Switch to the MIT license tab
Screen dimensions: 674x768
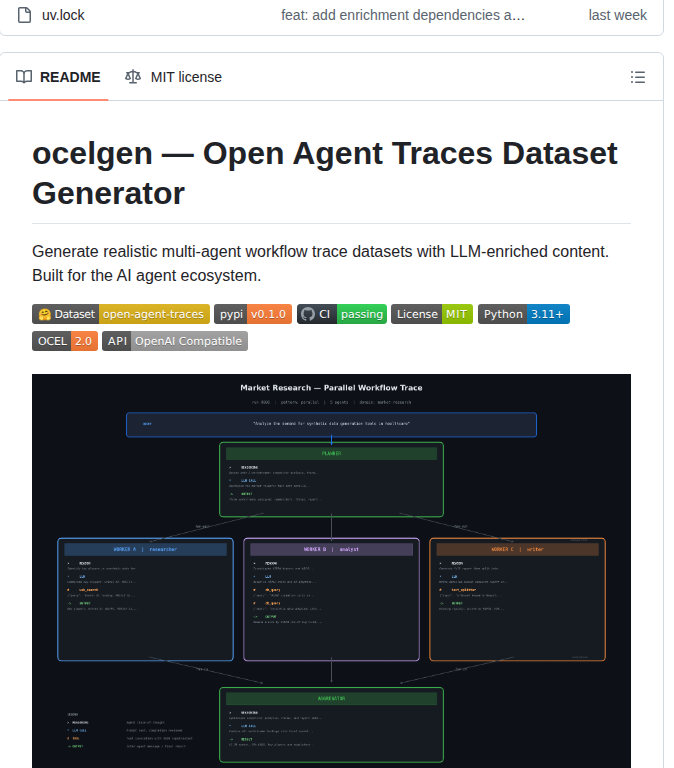(173, 77)
